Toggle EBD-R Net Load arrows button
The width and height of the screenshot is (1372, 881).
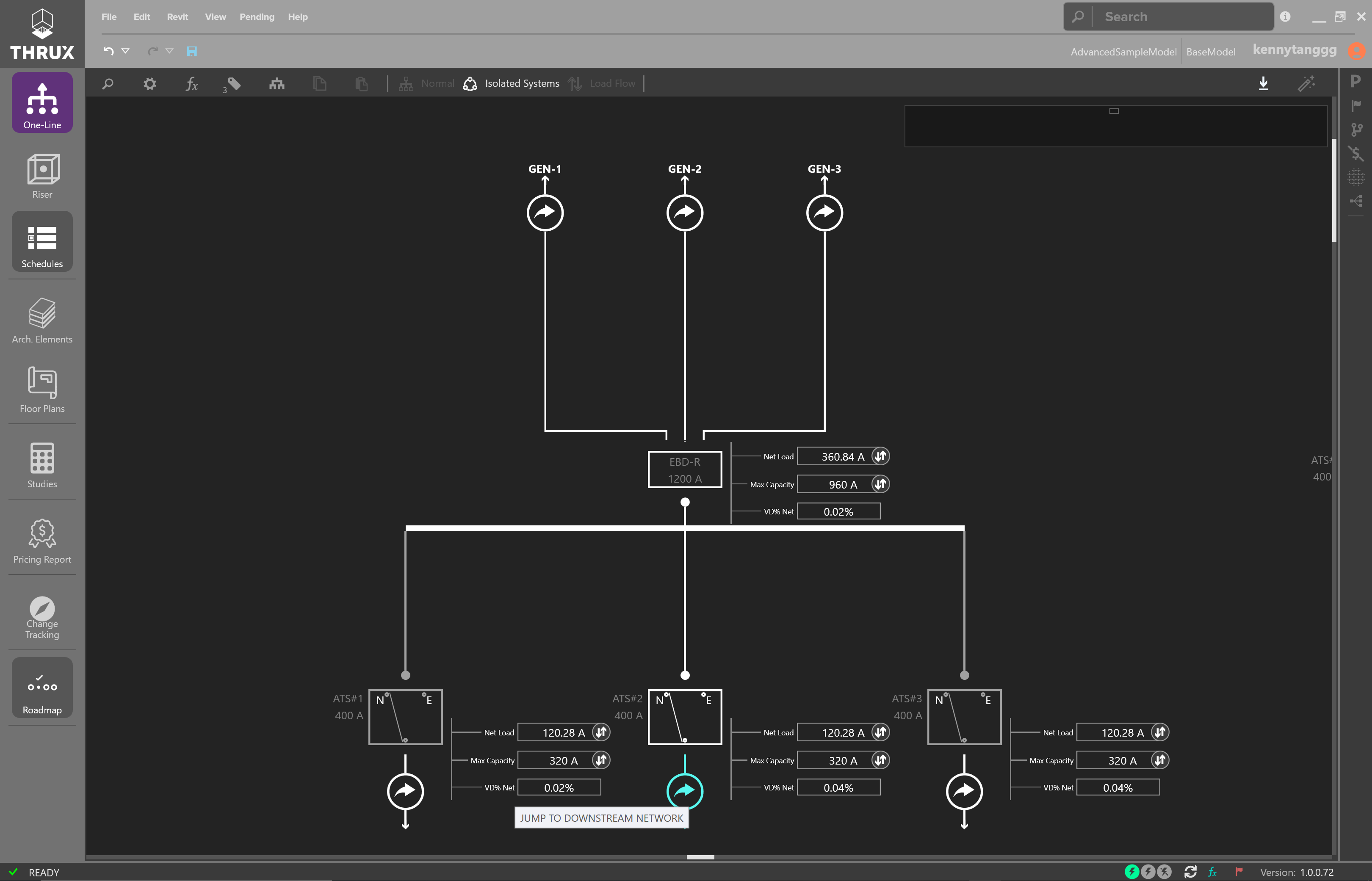pyautogui.click(x=880, y=456)
